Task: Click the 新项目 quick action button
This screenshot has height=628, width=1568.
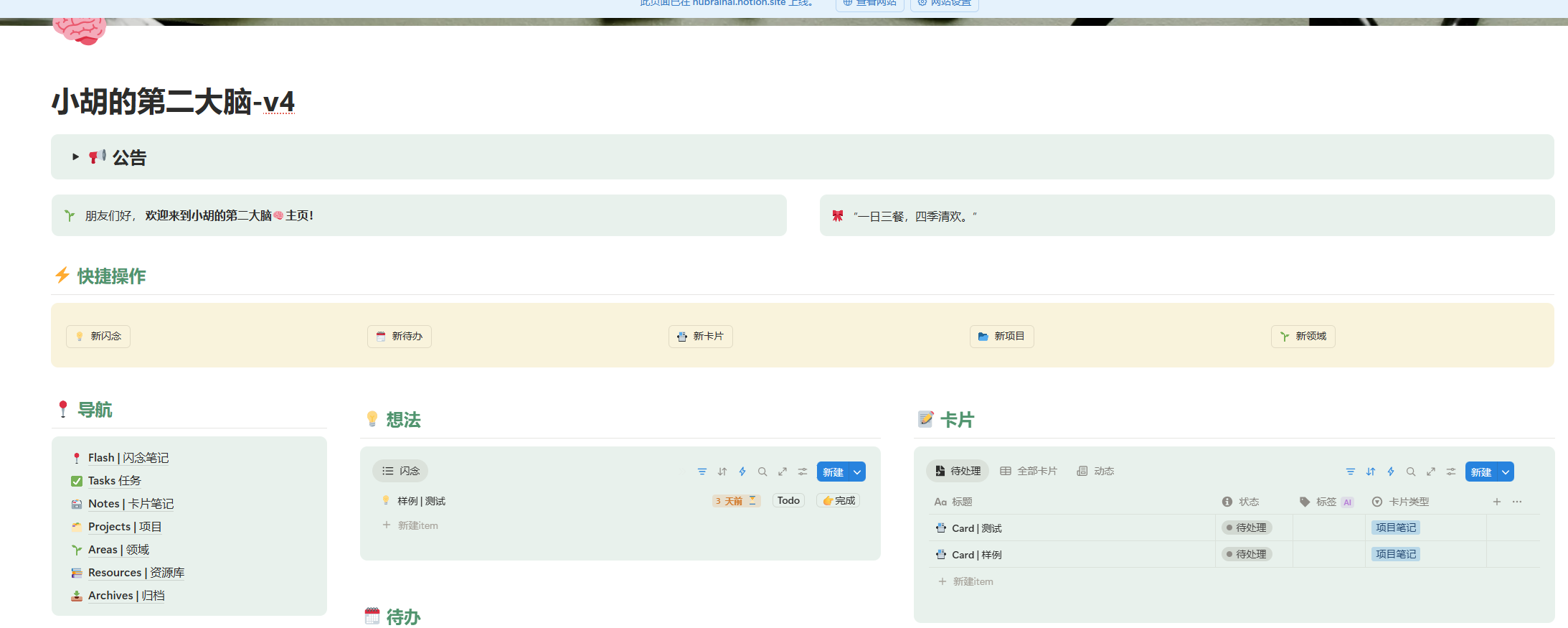Action: pos(1002,336)
